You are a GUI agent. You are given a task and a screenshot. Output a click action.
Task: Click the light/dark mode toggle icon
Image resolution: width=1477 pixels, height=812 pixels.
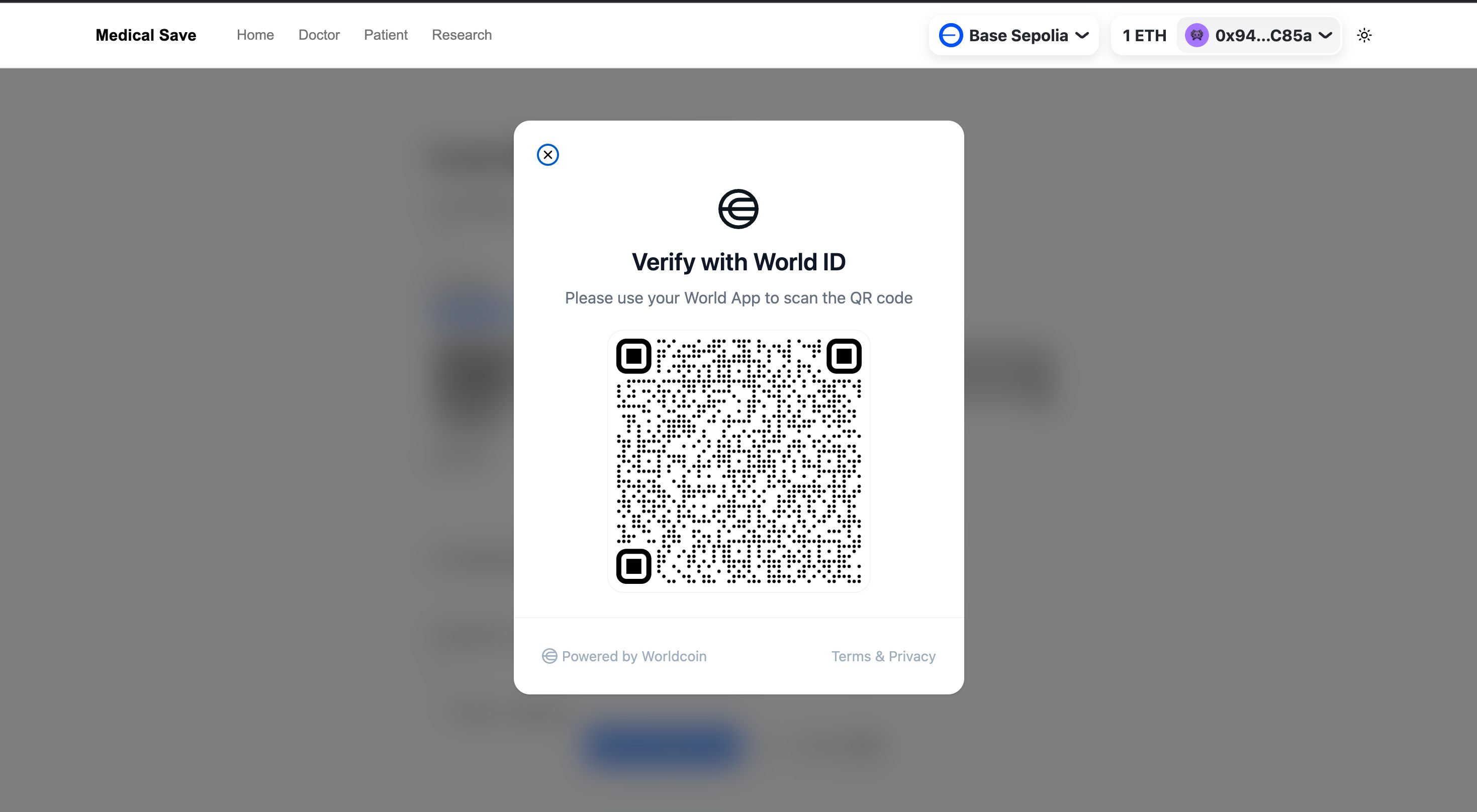tap(1364, 35)
